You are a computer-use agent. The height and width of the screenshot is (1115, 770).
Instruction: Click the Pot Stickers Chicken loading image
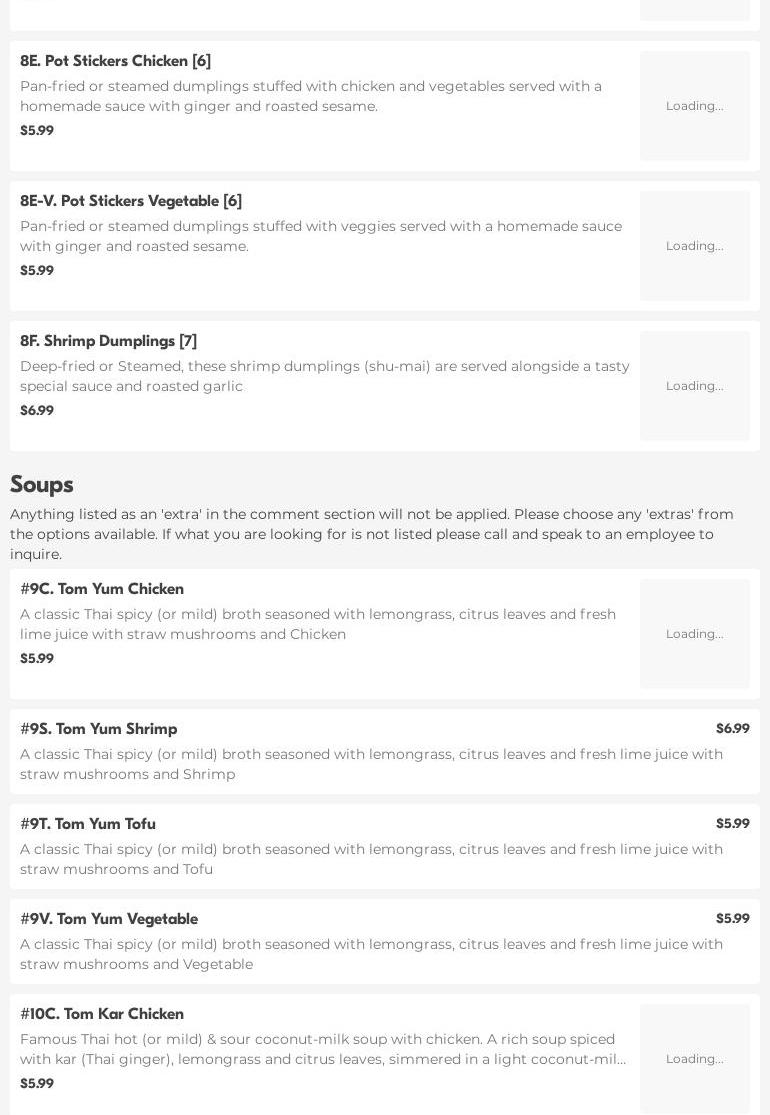click(x=694, y=106)
